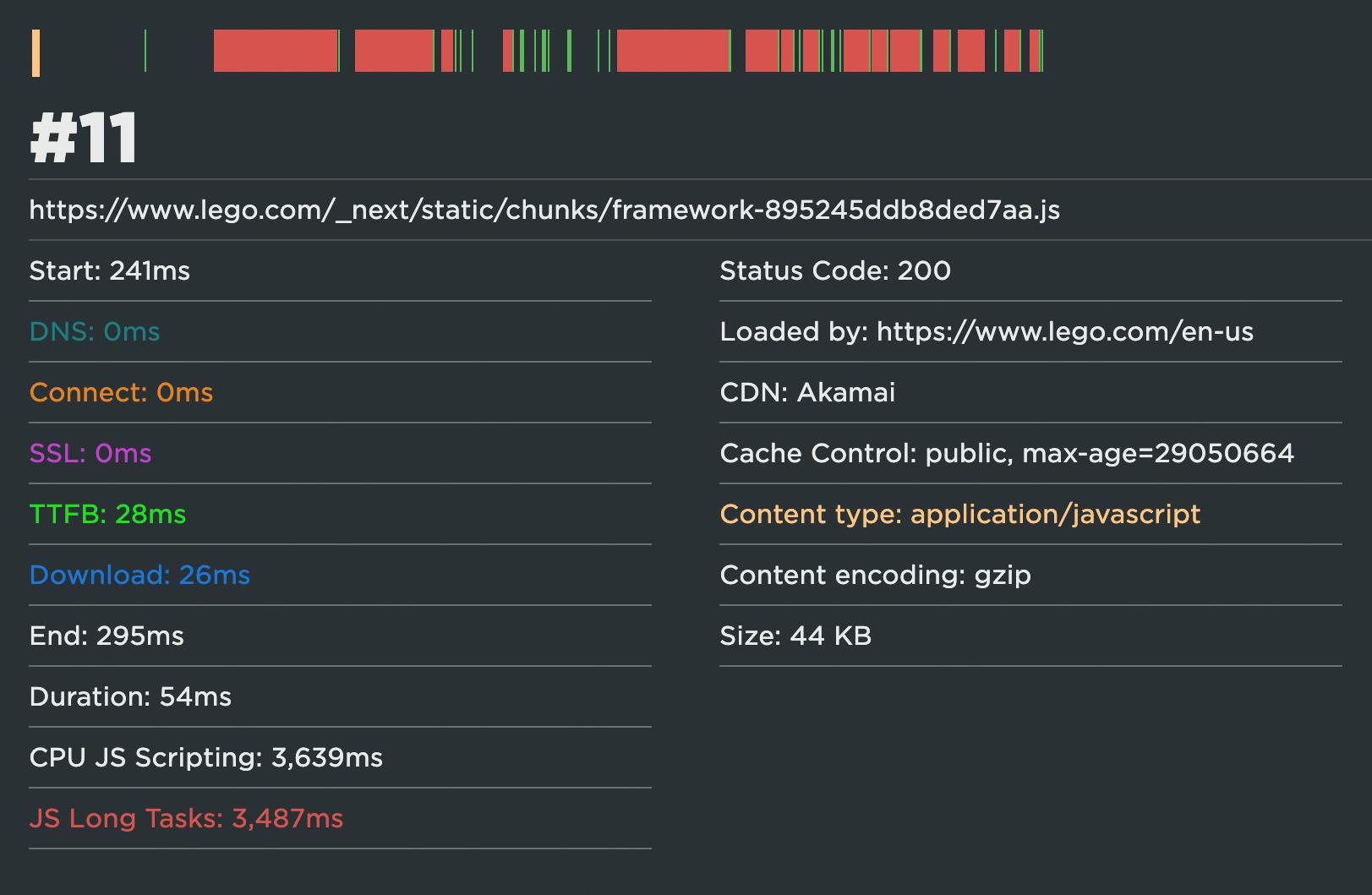This screenshot has height=895, width=1372.
Task: Select the first large red long-task block
Action: 275,51
